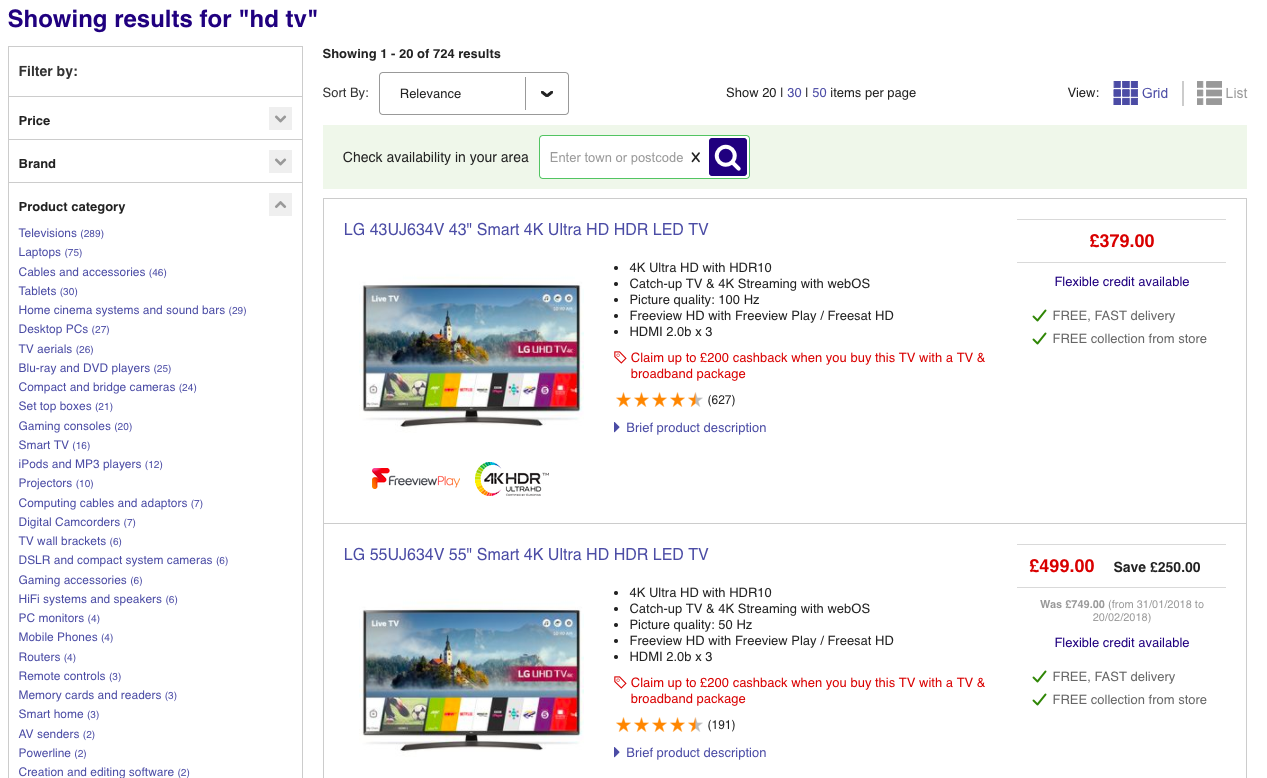Click the 4K HDR Ultra HD badge

[512, 479]
